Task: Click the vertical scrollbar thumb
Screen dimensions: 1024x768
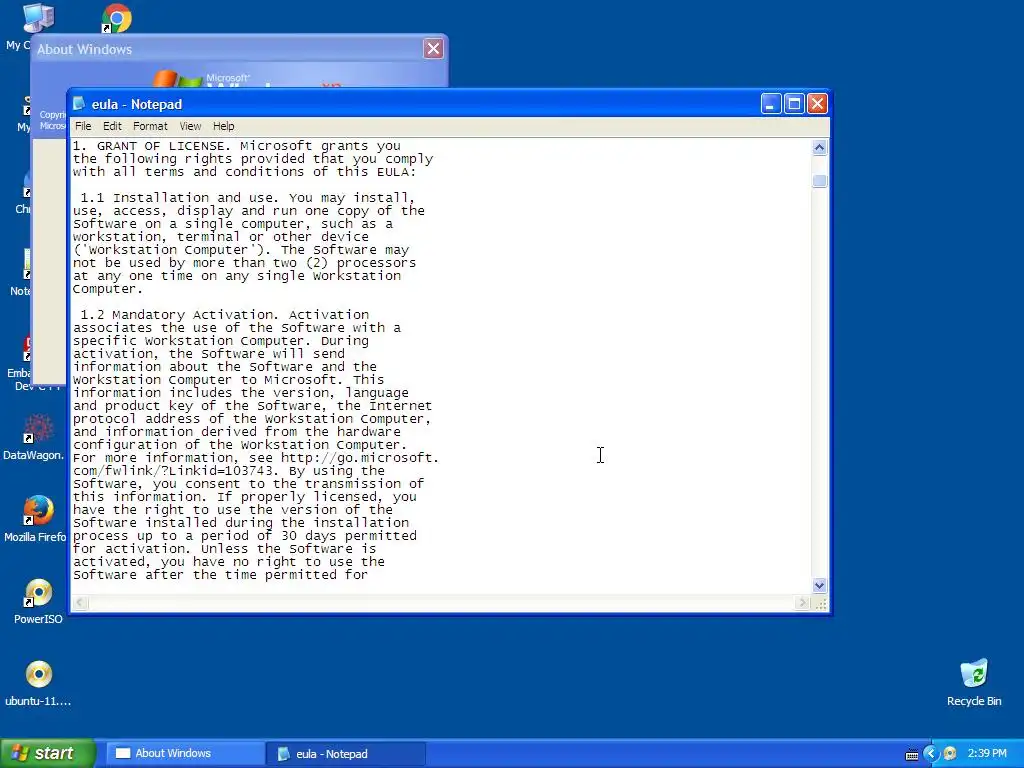Action: (820, 181)
